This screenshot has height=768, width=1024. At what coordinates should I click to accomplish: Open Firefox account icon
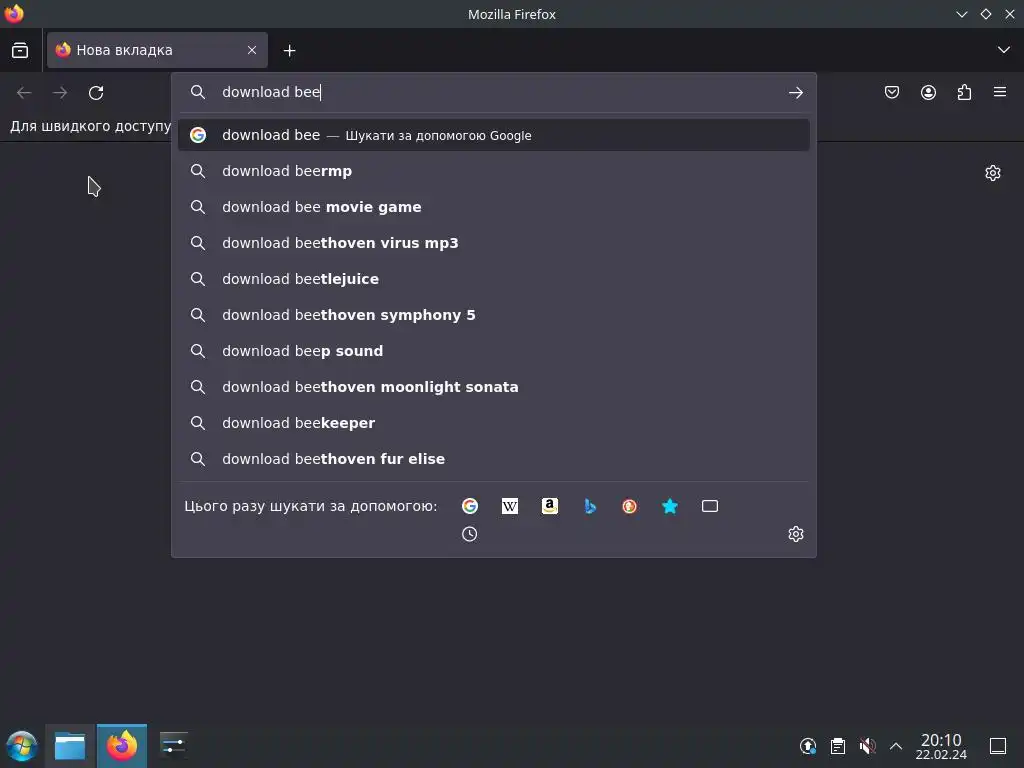[x=928, y=93]
